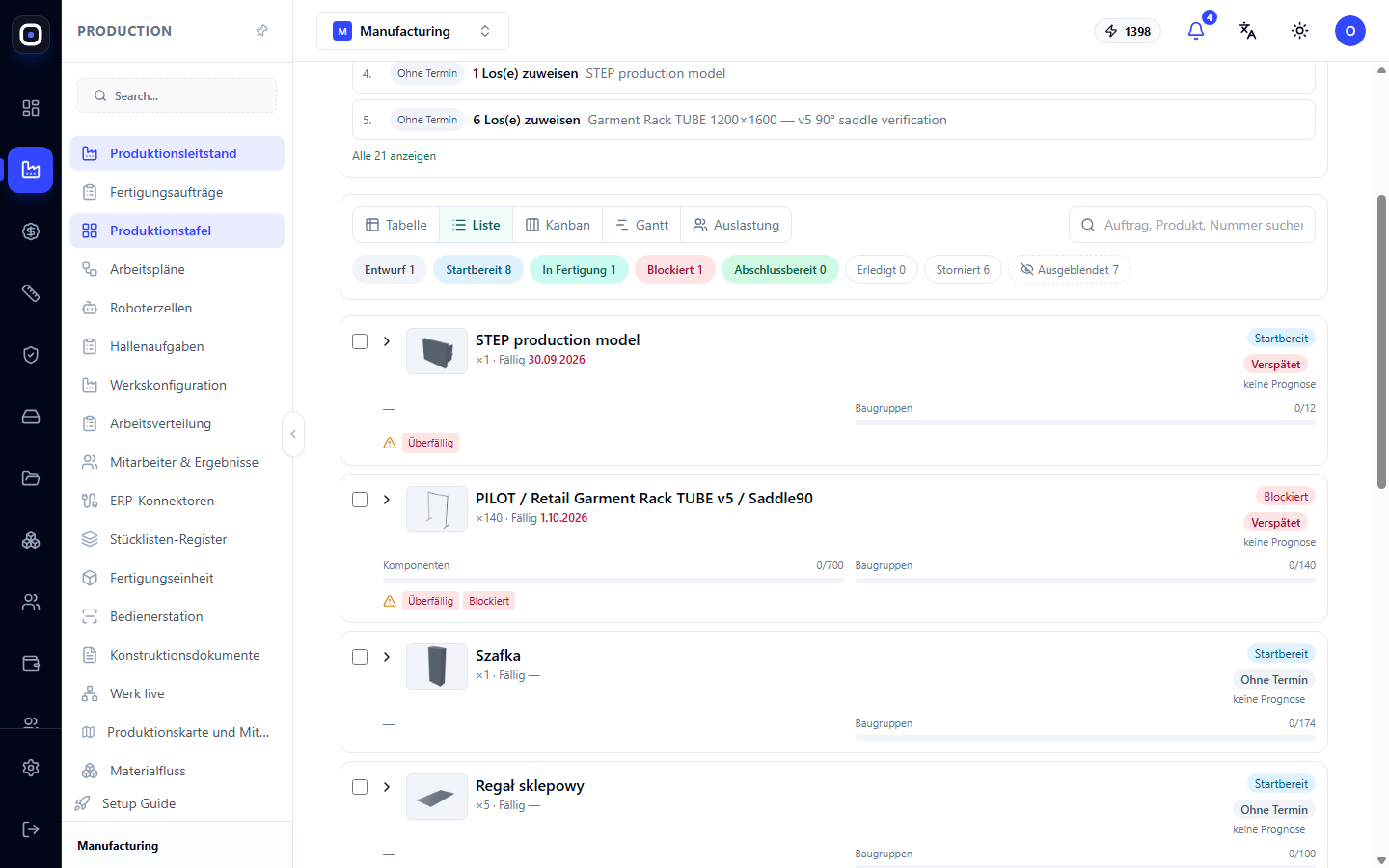
Task: Switch to the Kanban view tab
Action: (x=558, y=225)
